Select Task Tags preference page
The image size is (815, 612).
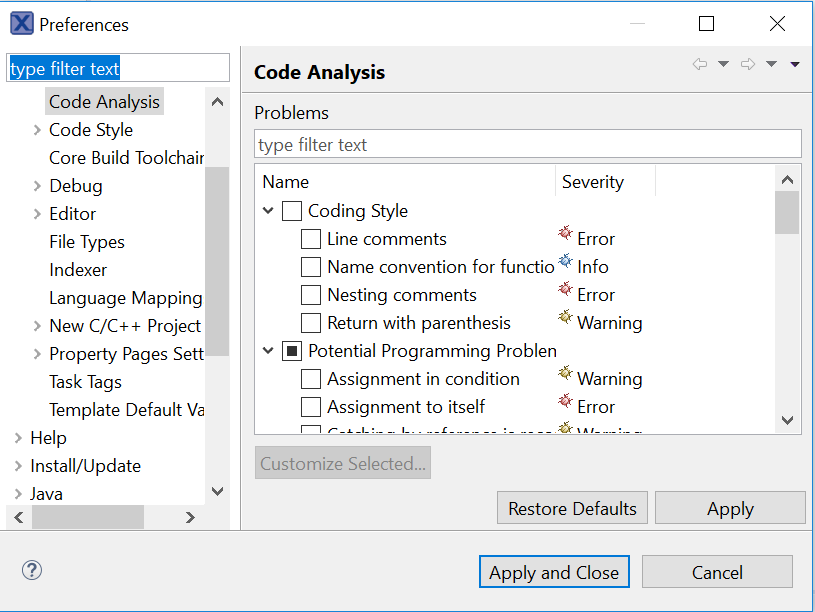(x=85, y=382)
